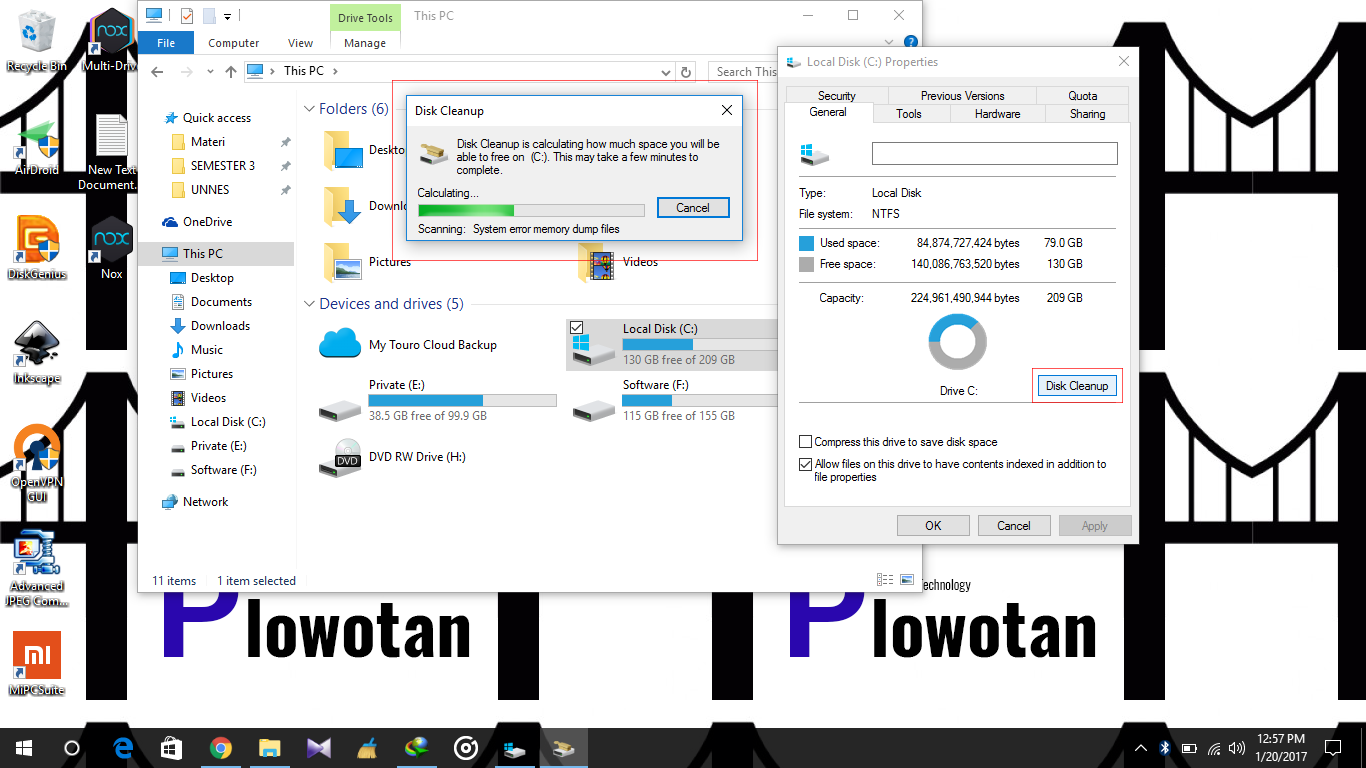Image resolution: width=1366 pixels, height=768 pixels.
Task: Collapse the Folders (6) section
Action: coord(310,109)
